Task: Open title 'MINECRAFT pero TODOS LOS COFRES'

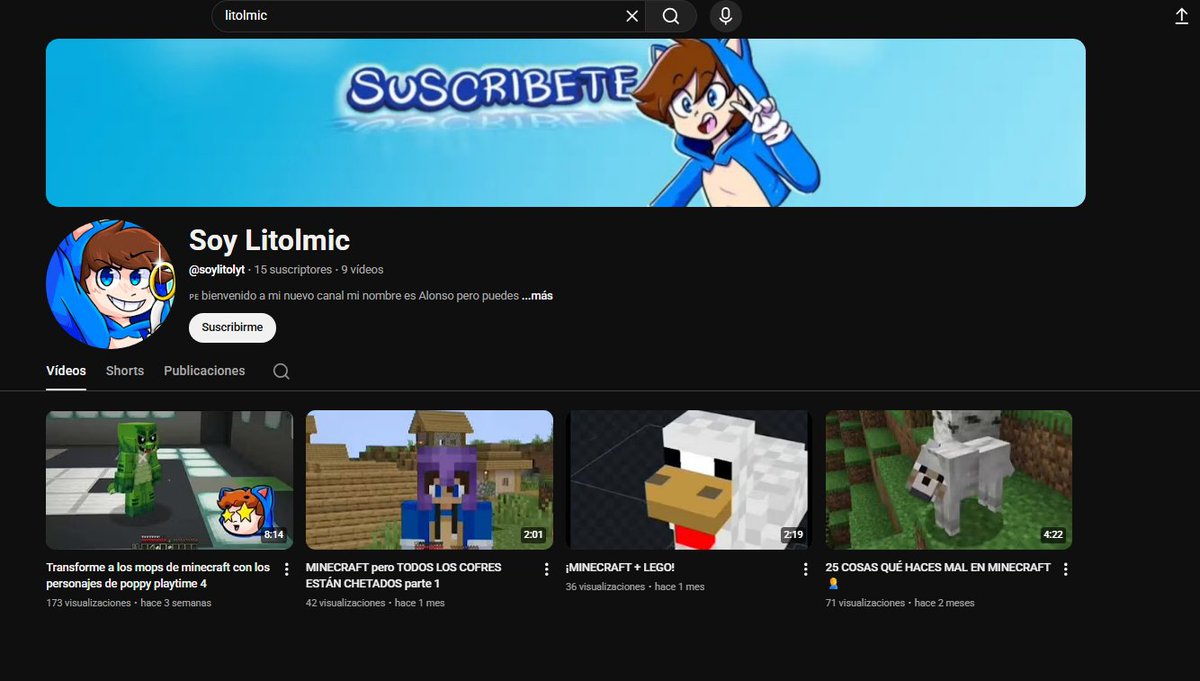Action: coord(404,575)
